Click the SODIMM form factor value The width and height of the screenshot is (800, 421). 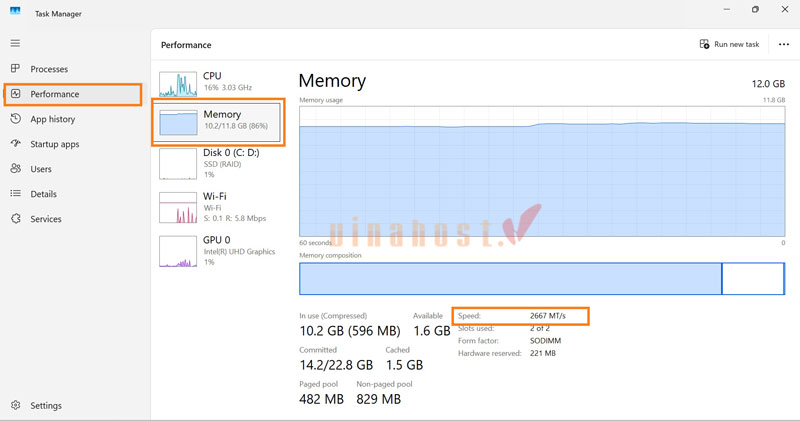point(545,340)
